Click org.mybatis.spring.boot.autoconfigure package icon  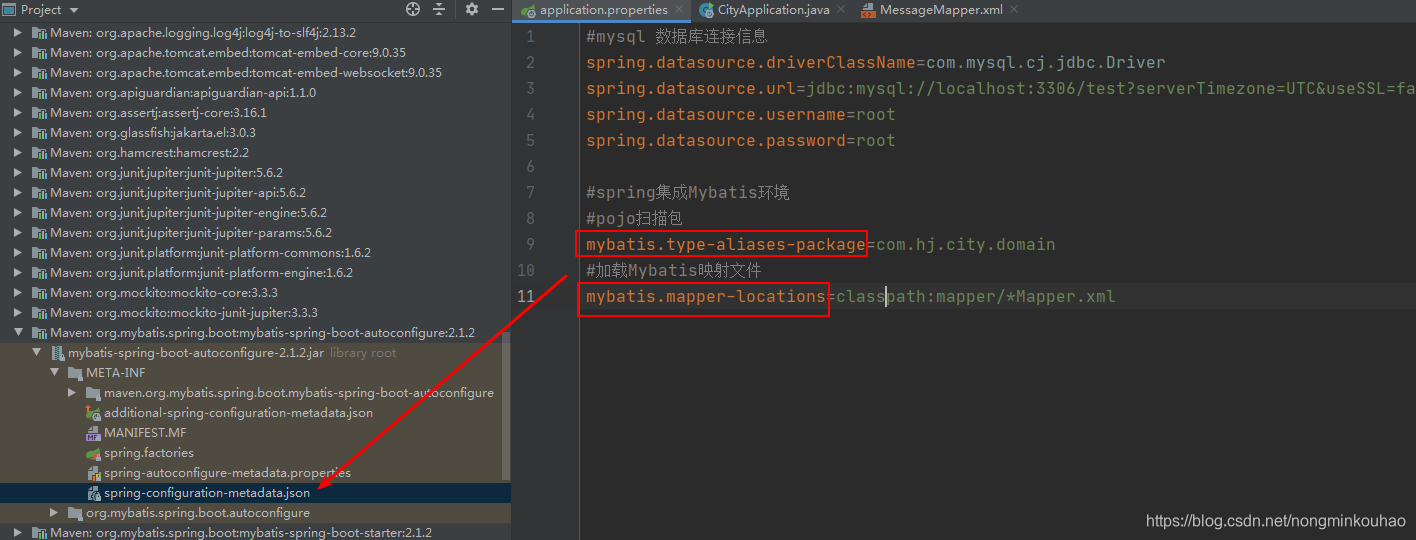click(x=75, y=512)
